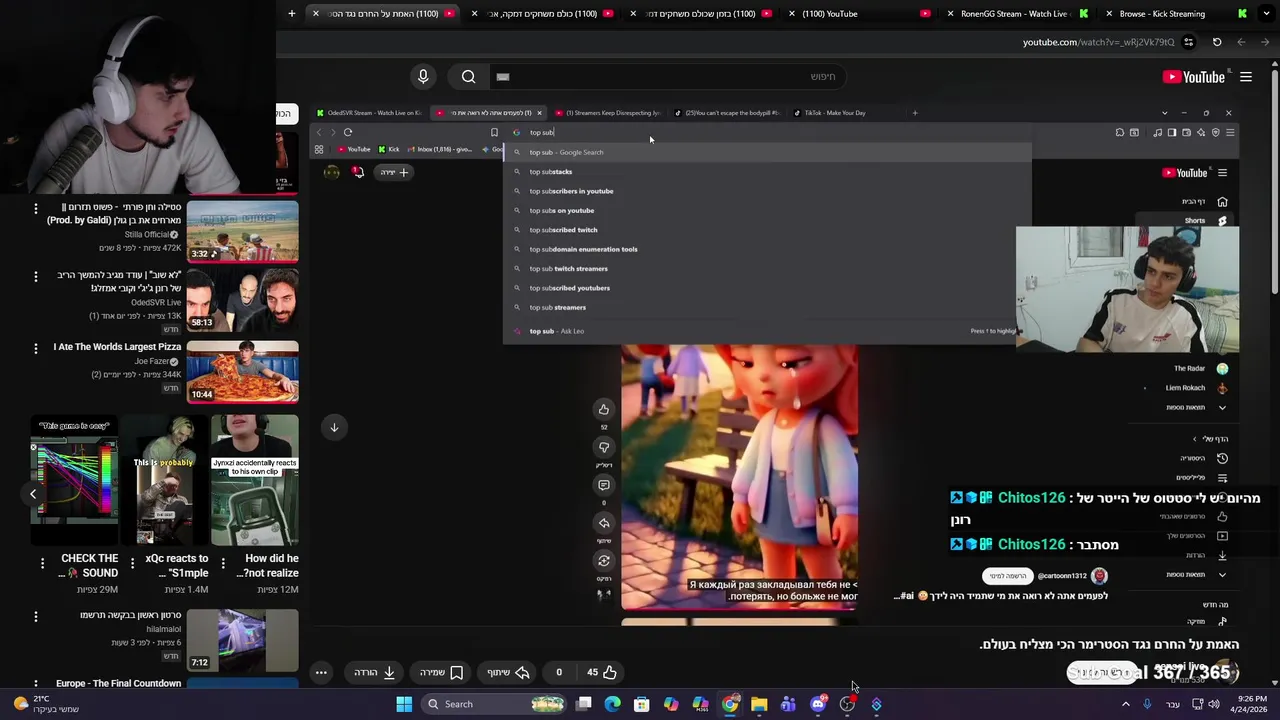The image size is (1280, 720).
Task: Dislike the Short with the thumbs-down button
Action: 604,447
